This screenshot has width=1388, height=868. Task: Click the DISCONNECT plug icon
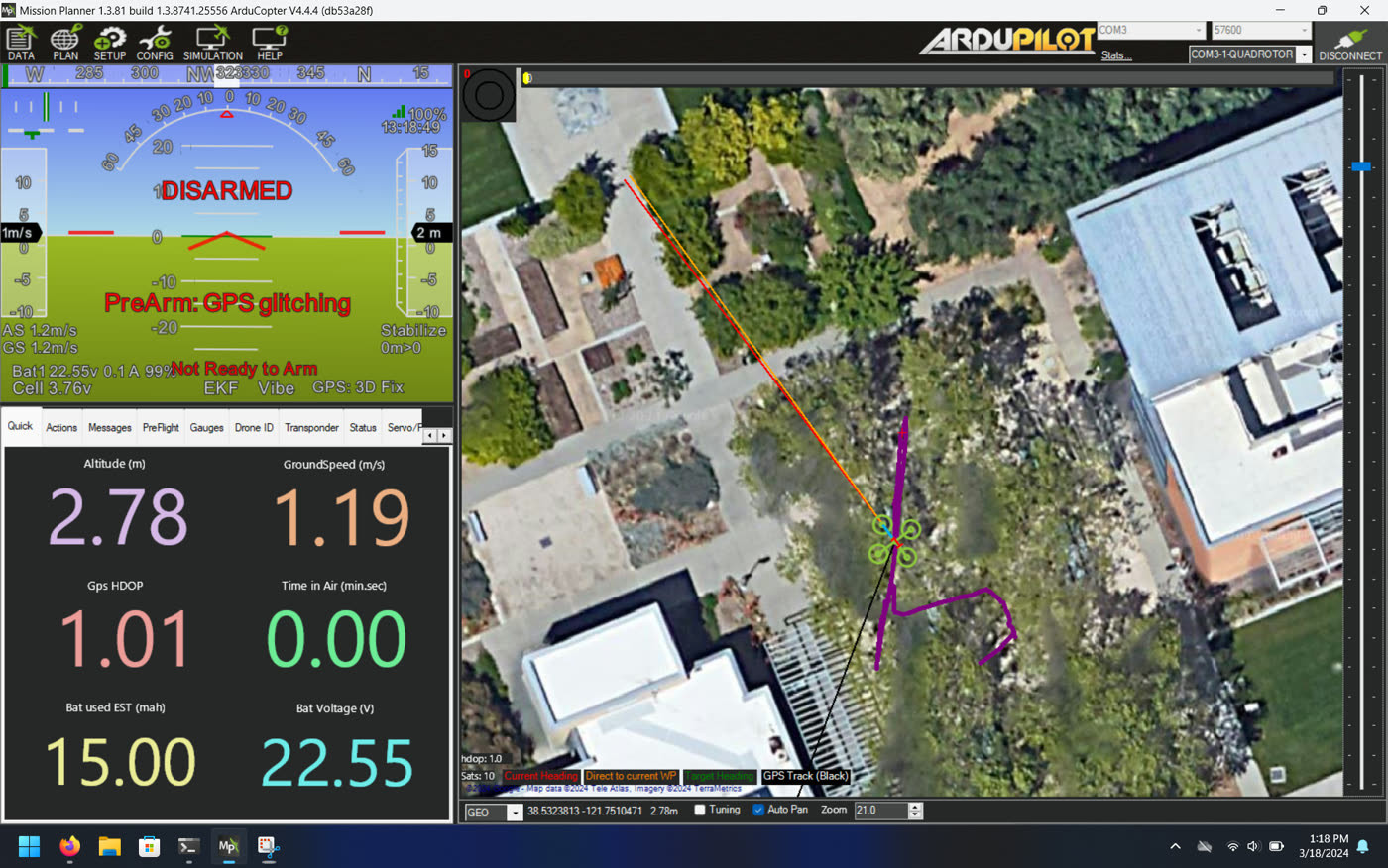click(1349, 44)
